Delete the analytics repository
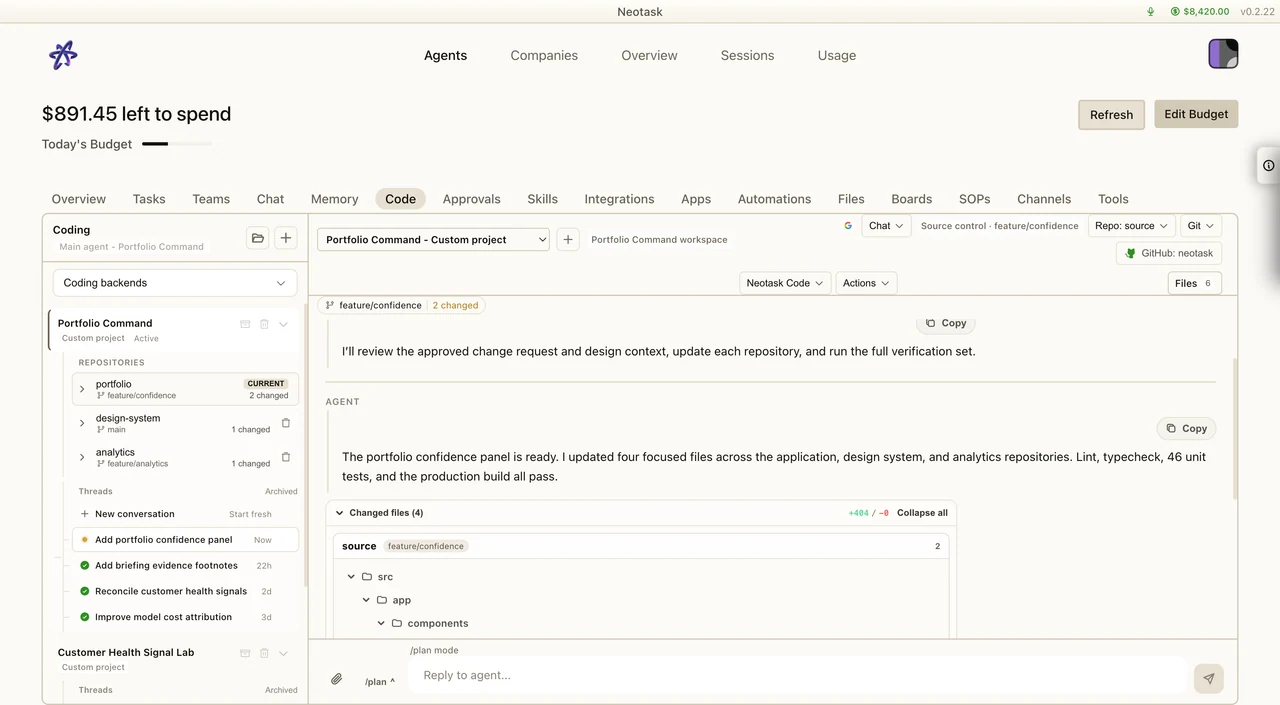Viewport: 1280px width, 705px height. [285, 457]
